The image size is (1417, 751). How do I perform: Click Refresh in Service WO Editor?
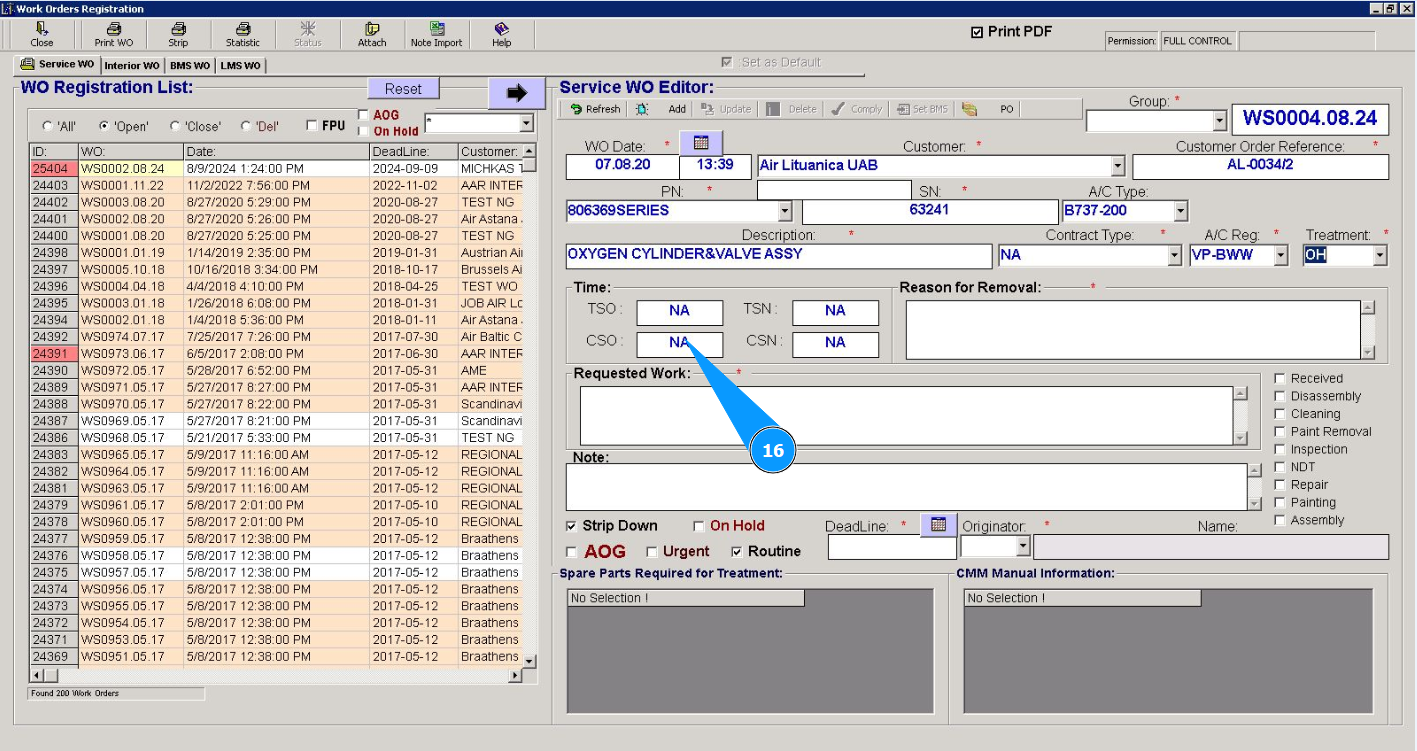pyautogui.click(x=596, y=109)
